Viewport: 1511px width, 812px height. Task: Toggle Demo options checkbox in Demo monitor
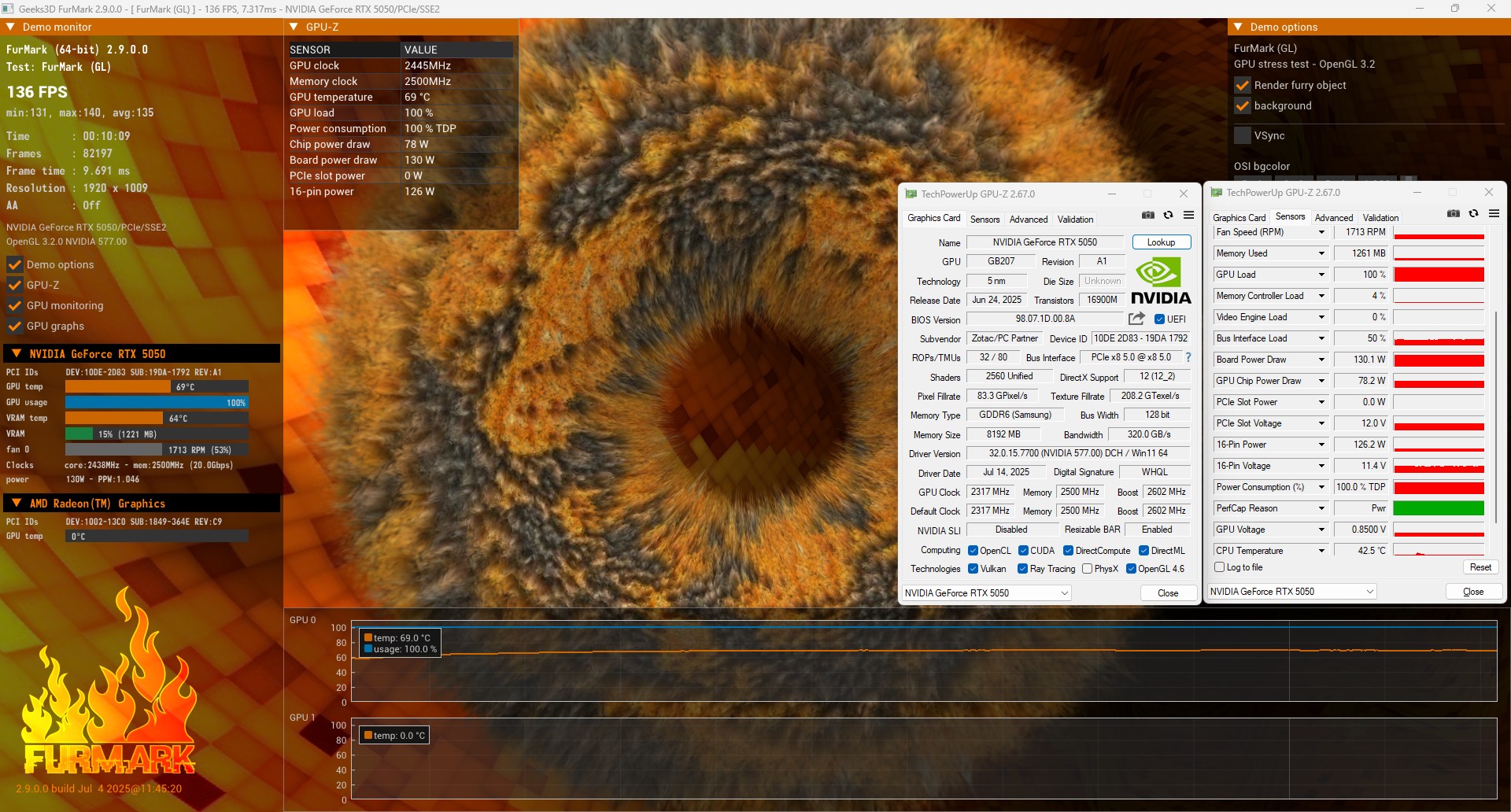(x=14, y=264)
